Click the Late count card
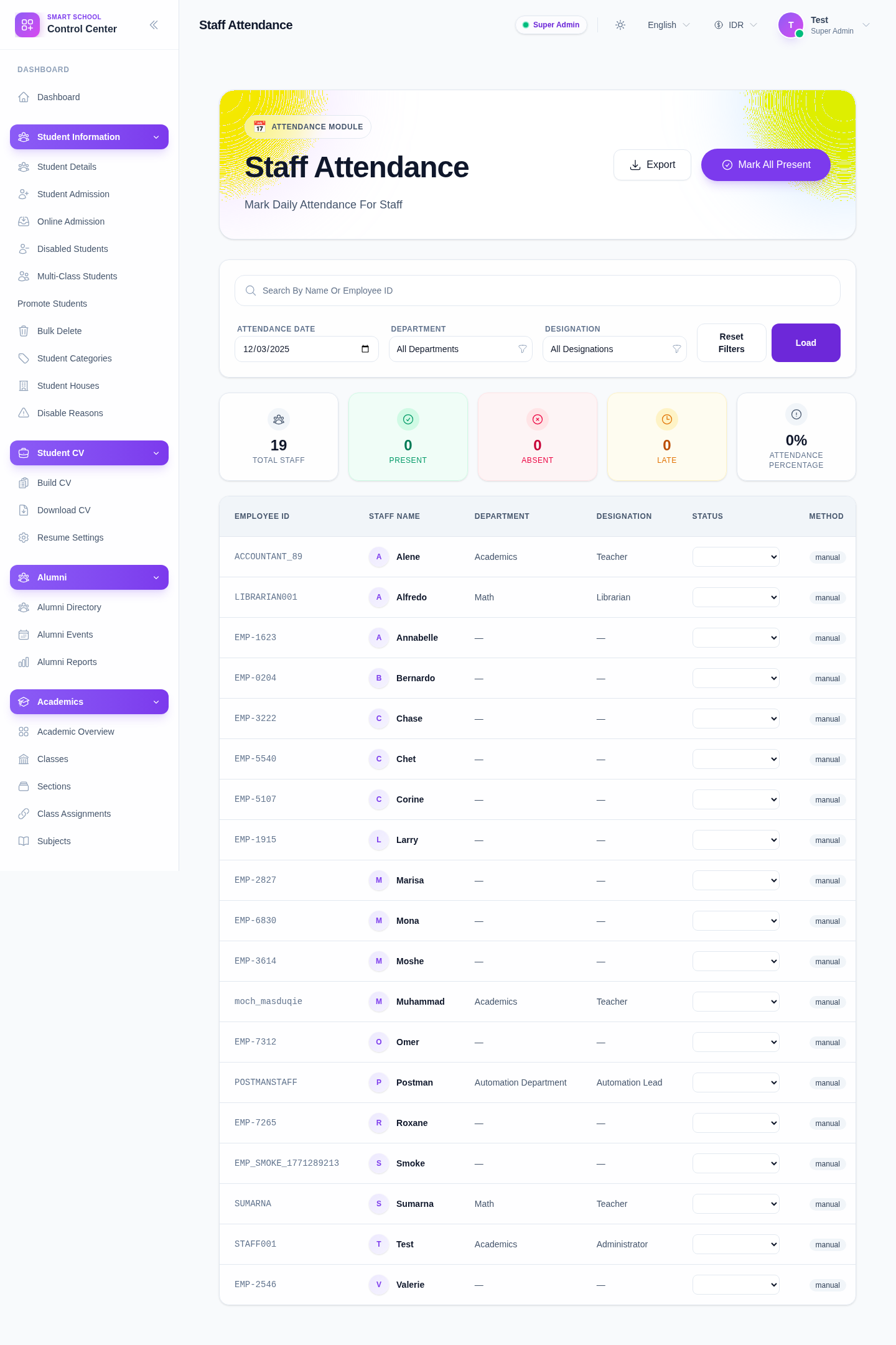 (667, 437)
